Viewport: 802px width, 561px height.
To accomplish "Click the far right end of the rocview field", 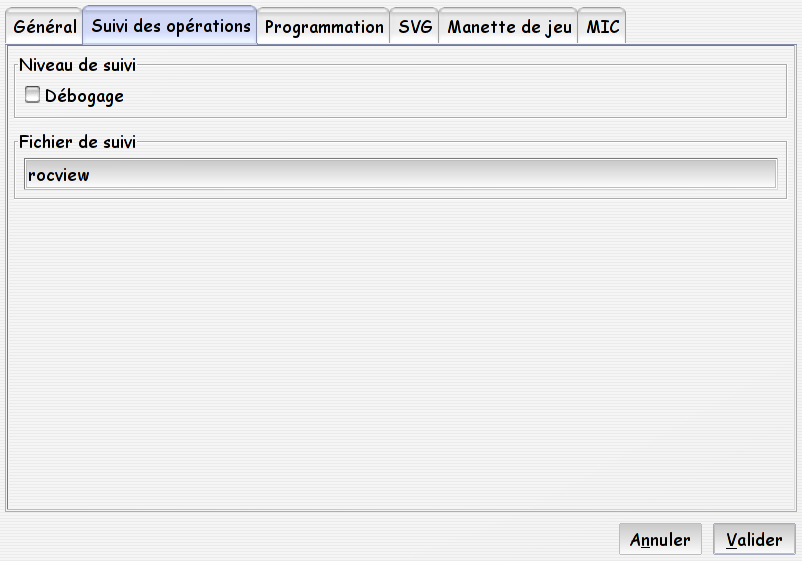I will (767, 174).
